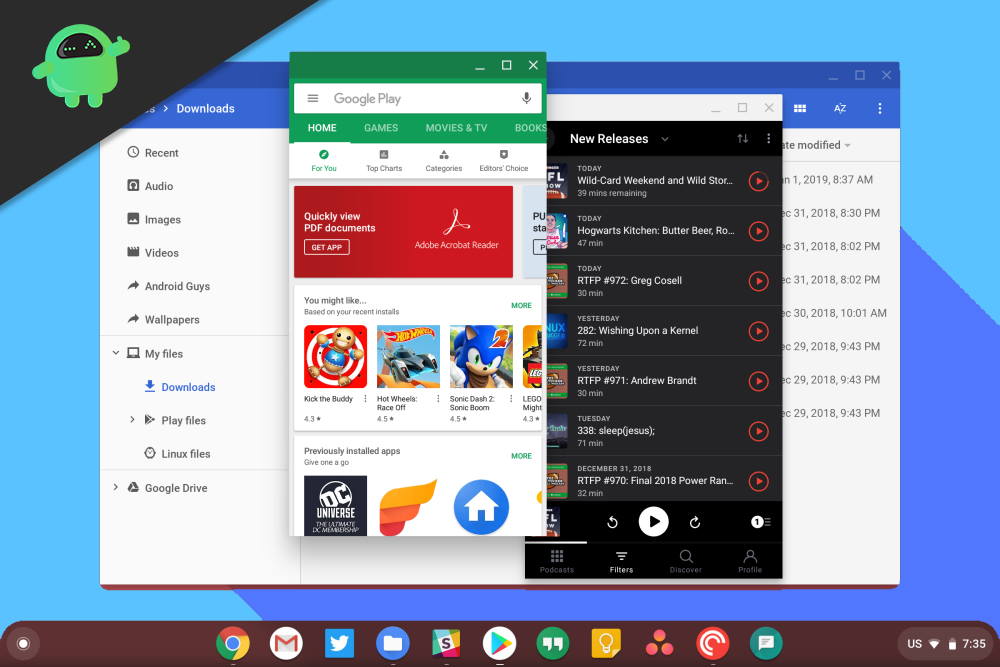Switch to the GAMES tab in Google Play
Screen dimensions: 1000x667
point(381,128)
